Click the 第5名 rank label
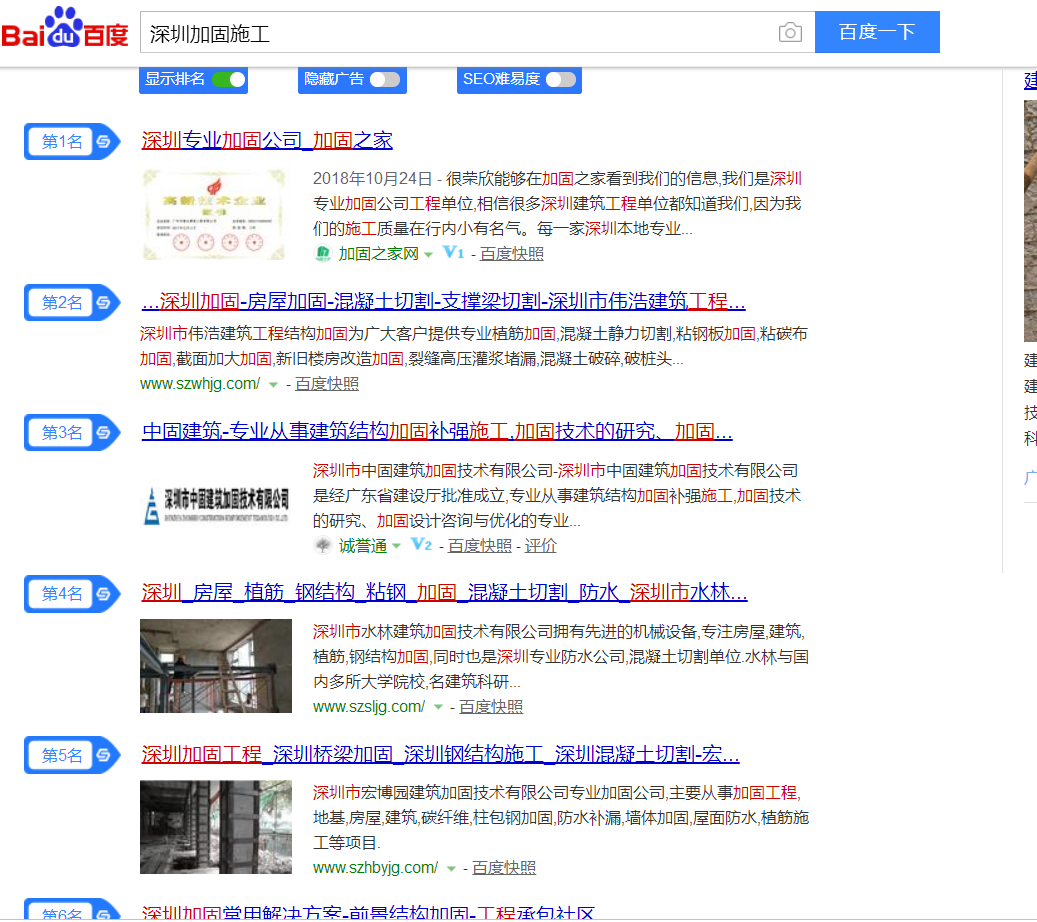This screenshot has width=1037, height=922. coord(62,755)
